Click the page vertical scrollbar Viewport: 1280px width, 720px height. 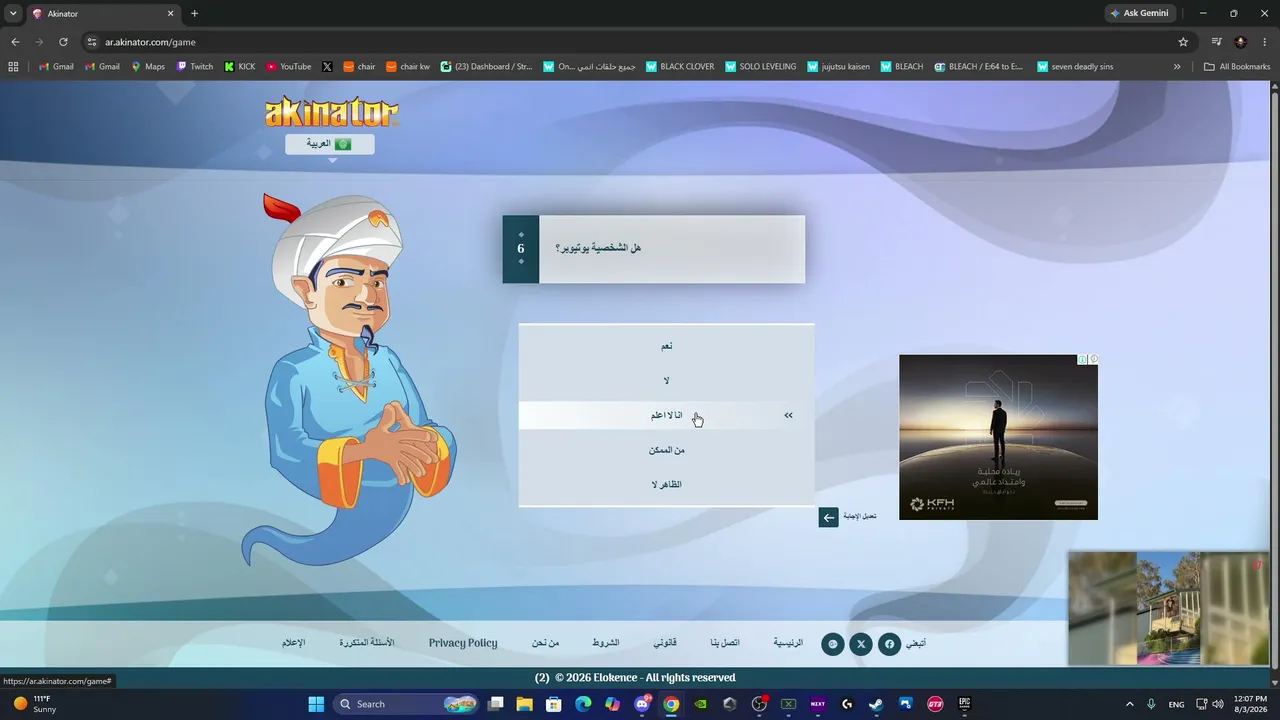[x=1274, y=383]
